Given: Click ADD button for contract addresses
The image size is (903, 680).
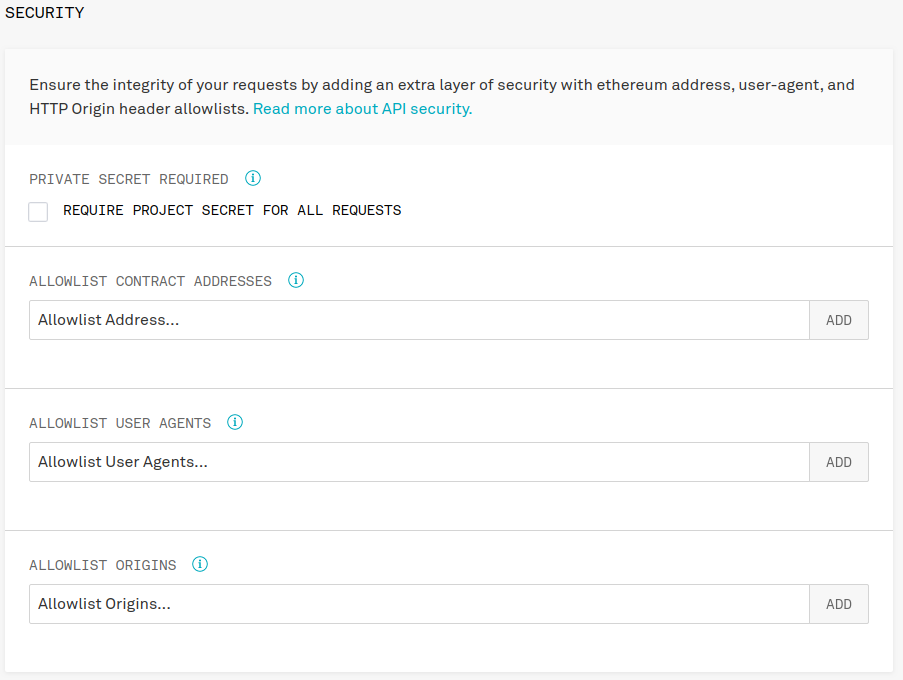Looking at the screenshot, I should 838,320.
